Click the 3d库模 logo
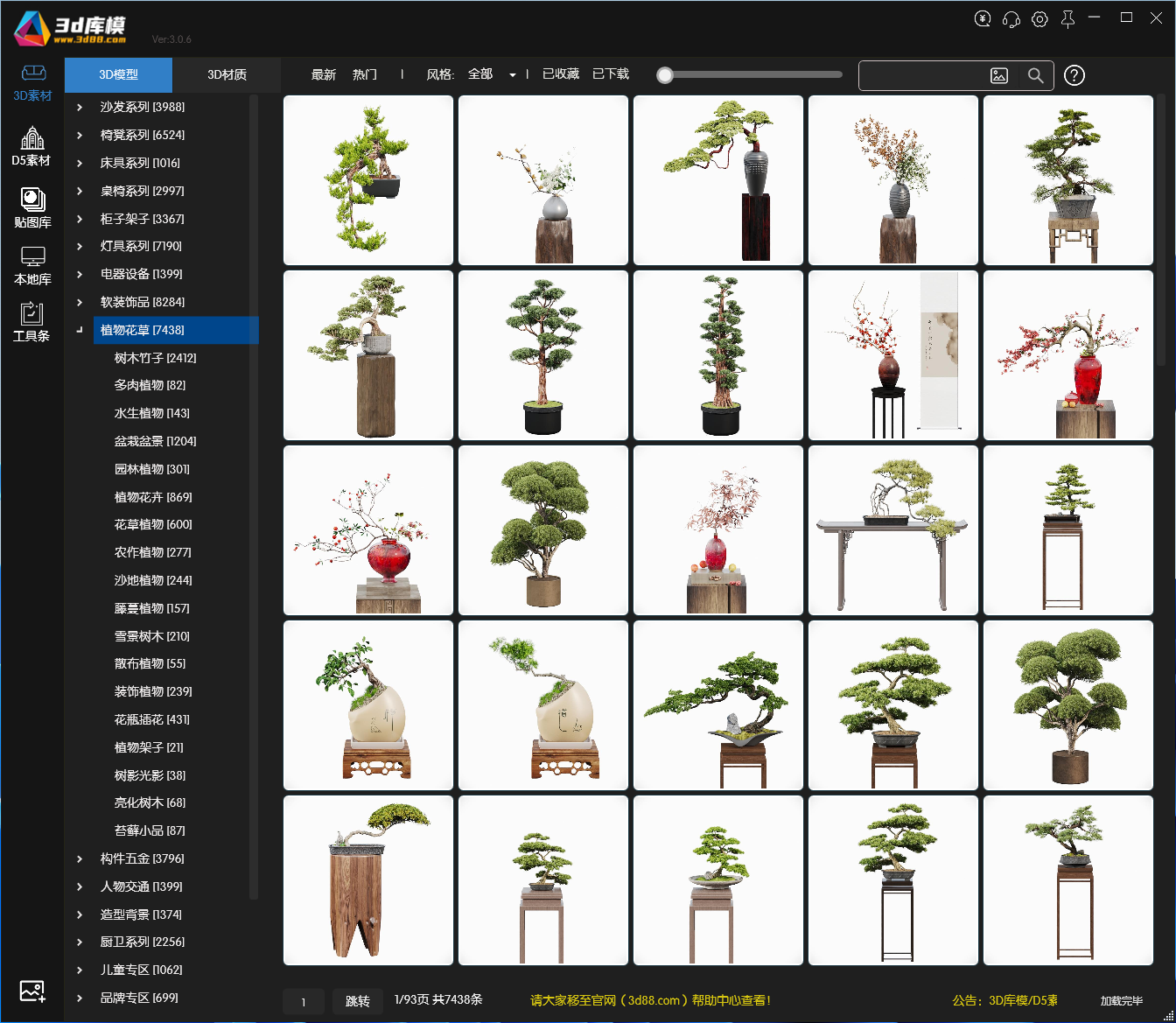Image resolution: width=1176 pixels, height=1023 pixels. pos(70,28)
